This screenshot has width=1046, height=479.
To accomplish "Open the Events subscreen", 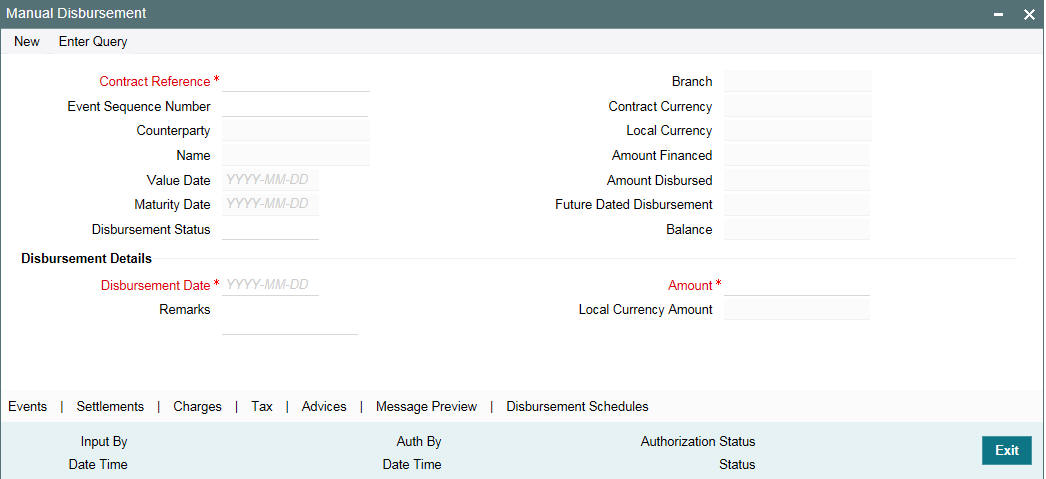I will pos(27,406).
